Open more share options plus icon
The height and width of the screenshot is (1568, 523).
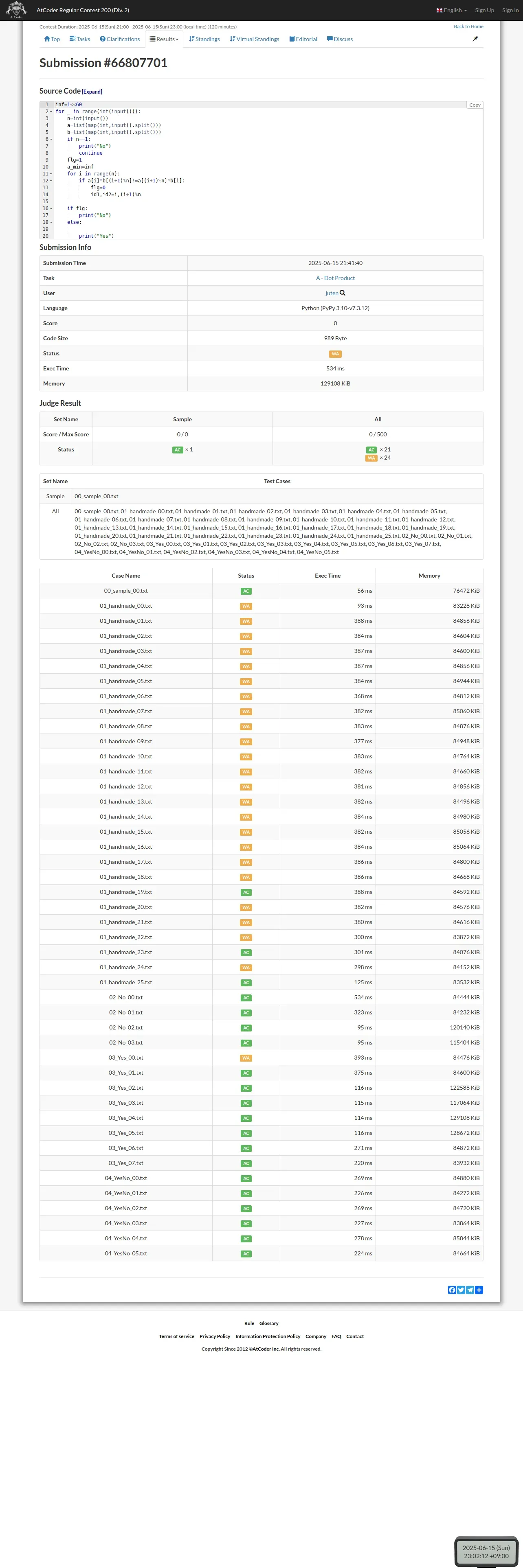tap(479, 1290)
